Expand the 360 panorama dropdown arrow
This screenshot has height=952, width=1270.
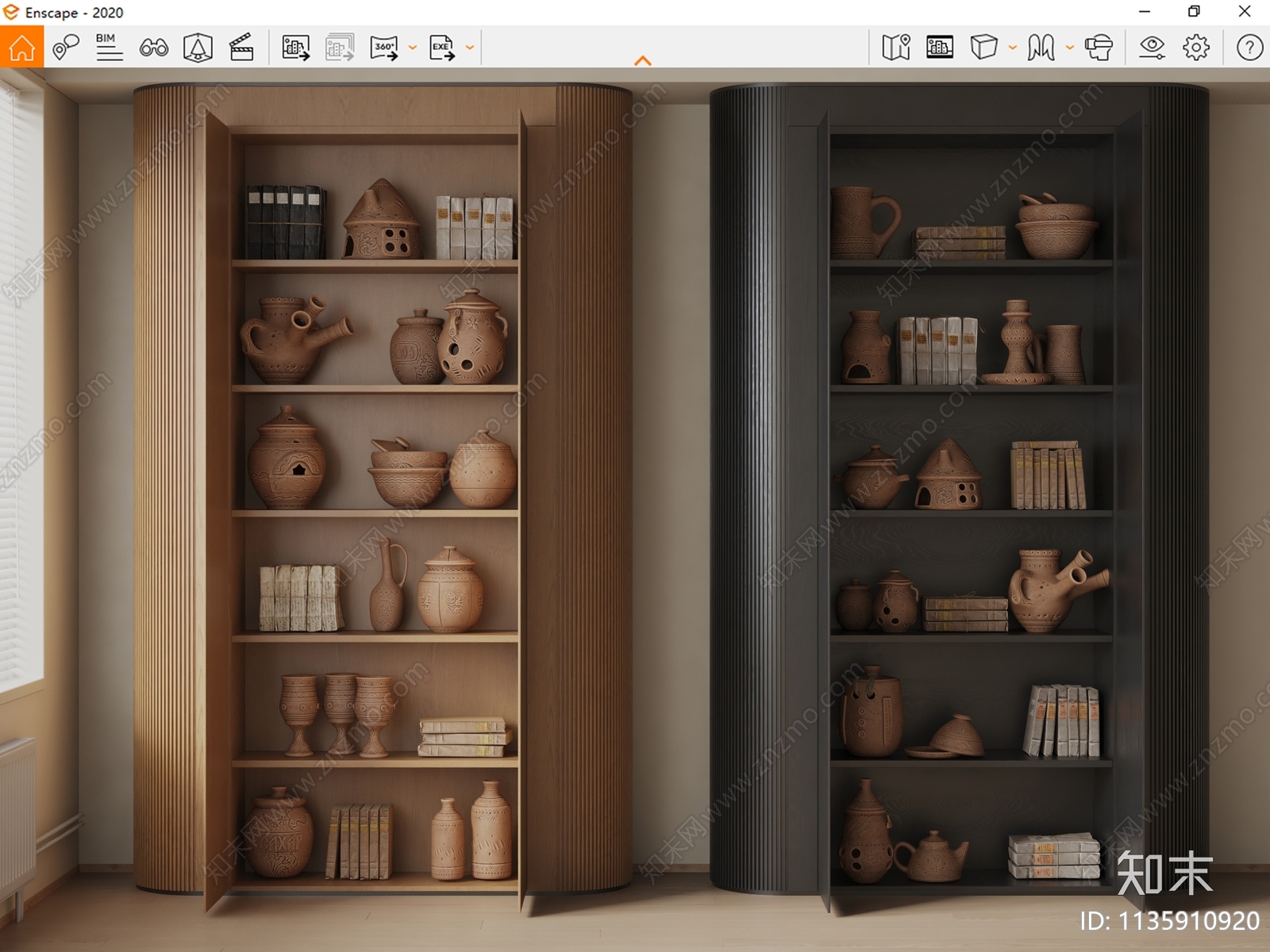pos(413,48)
